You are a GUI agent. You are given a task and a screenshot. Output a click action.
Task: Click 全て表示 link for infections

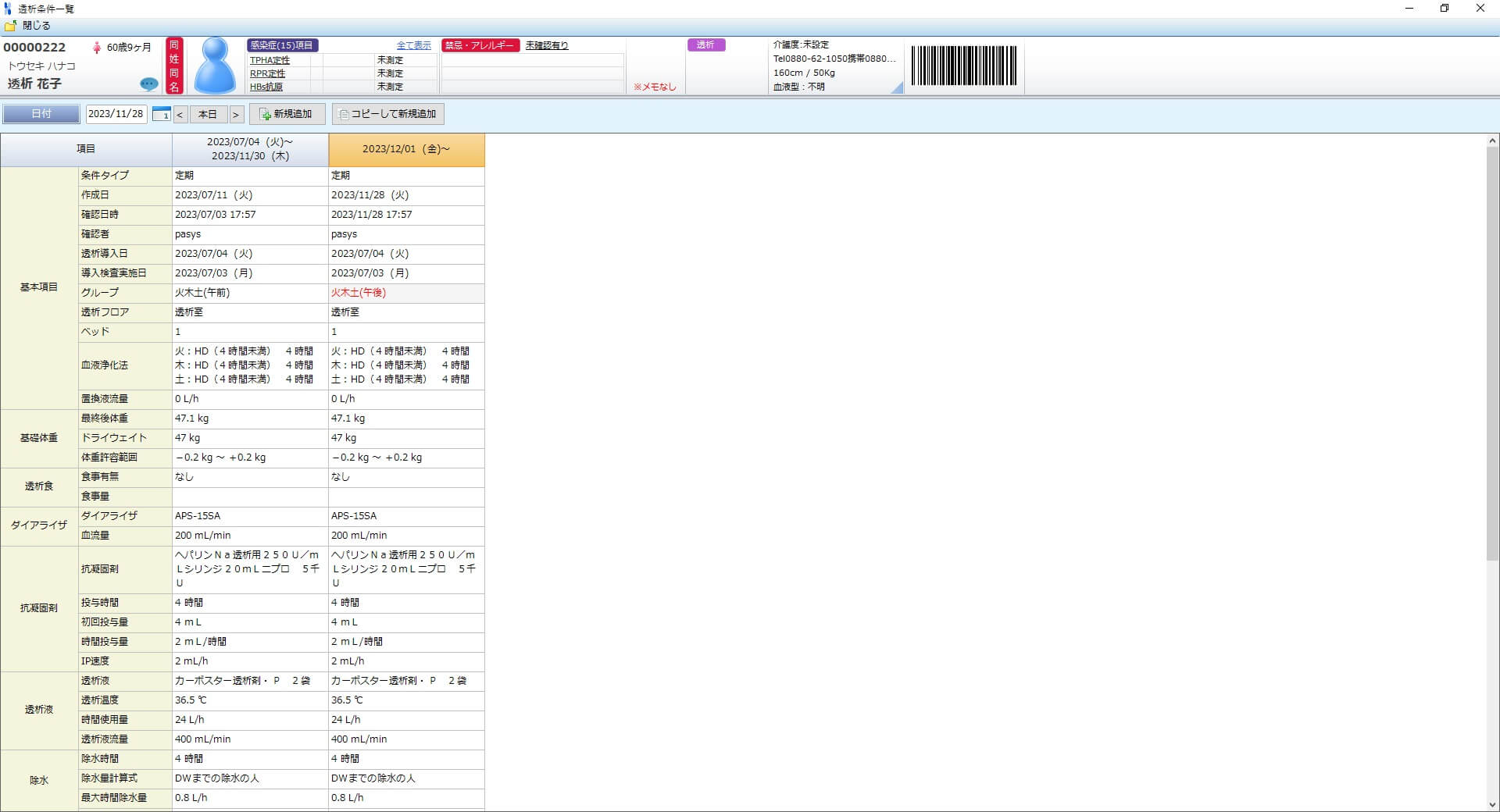(x=413, y=45)
